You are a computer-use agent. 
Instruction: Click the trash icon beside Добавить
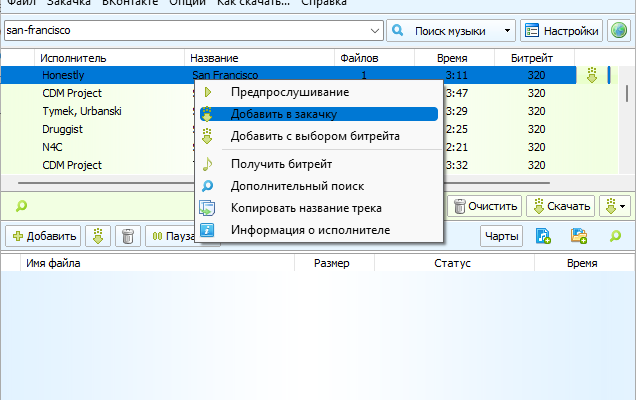click(128, 236)
